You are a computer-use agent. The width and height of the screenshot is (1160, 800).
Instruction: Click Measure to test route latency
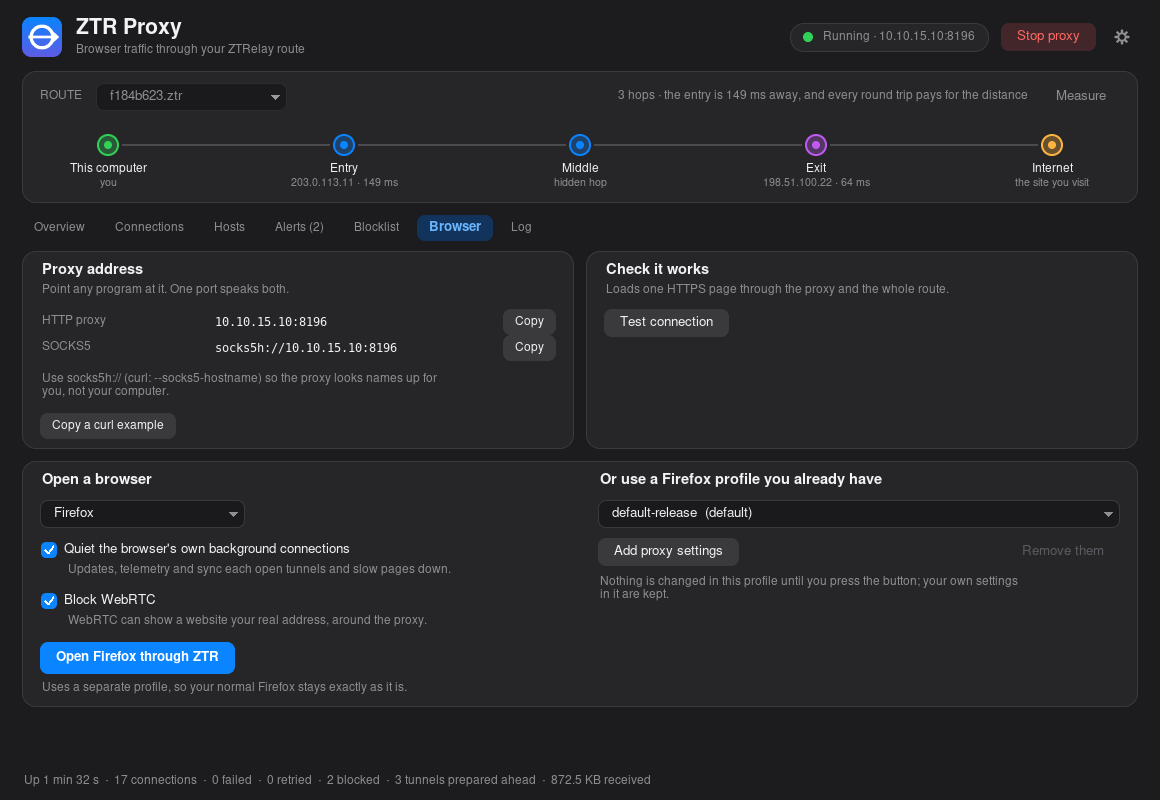[1081, 95]
